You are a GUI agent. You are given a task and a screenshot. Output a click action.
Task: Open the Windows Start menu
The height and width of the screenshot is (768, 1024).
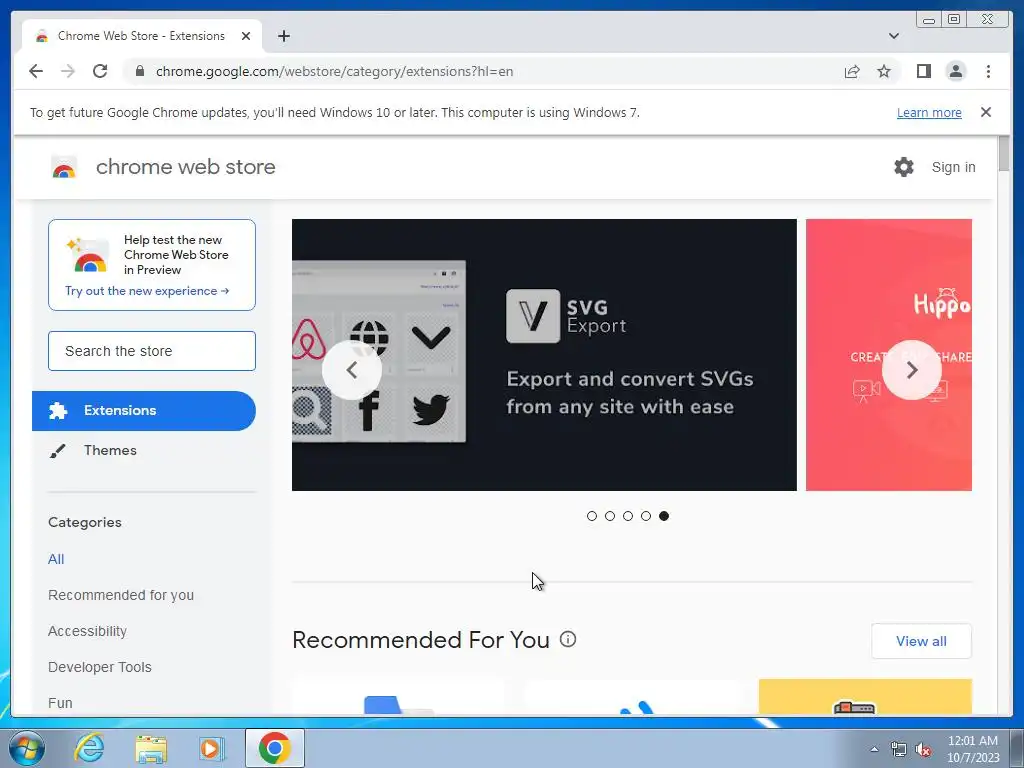point(27,748)
